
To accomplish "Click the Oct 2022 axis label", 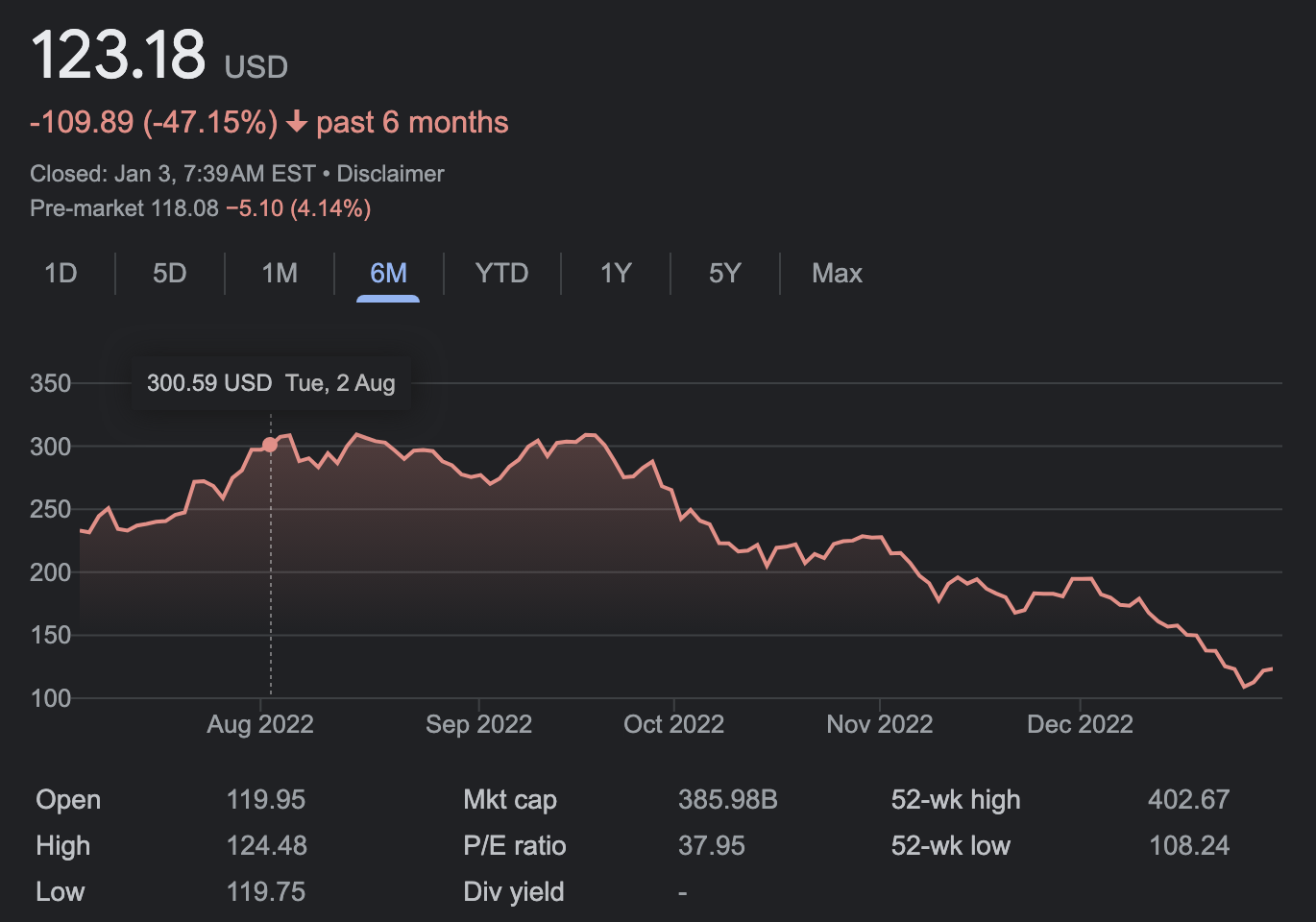I will [673, 724].
